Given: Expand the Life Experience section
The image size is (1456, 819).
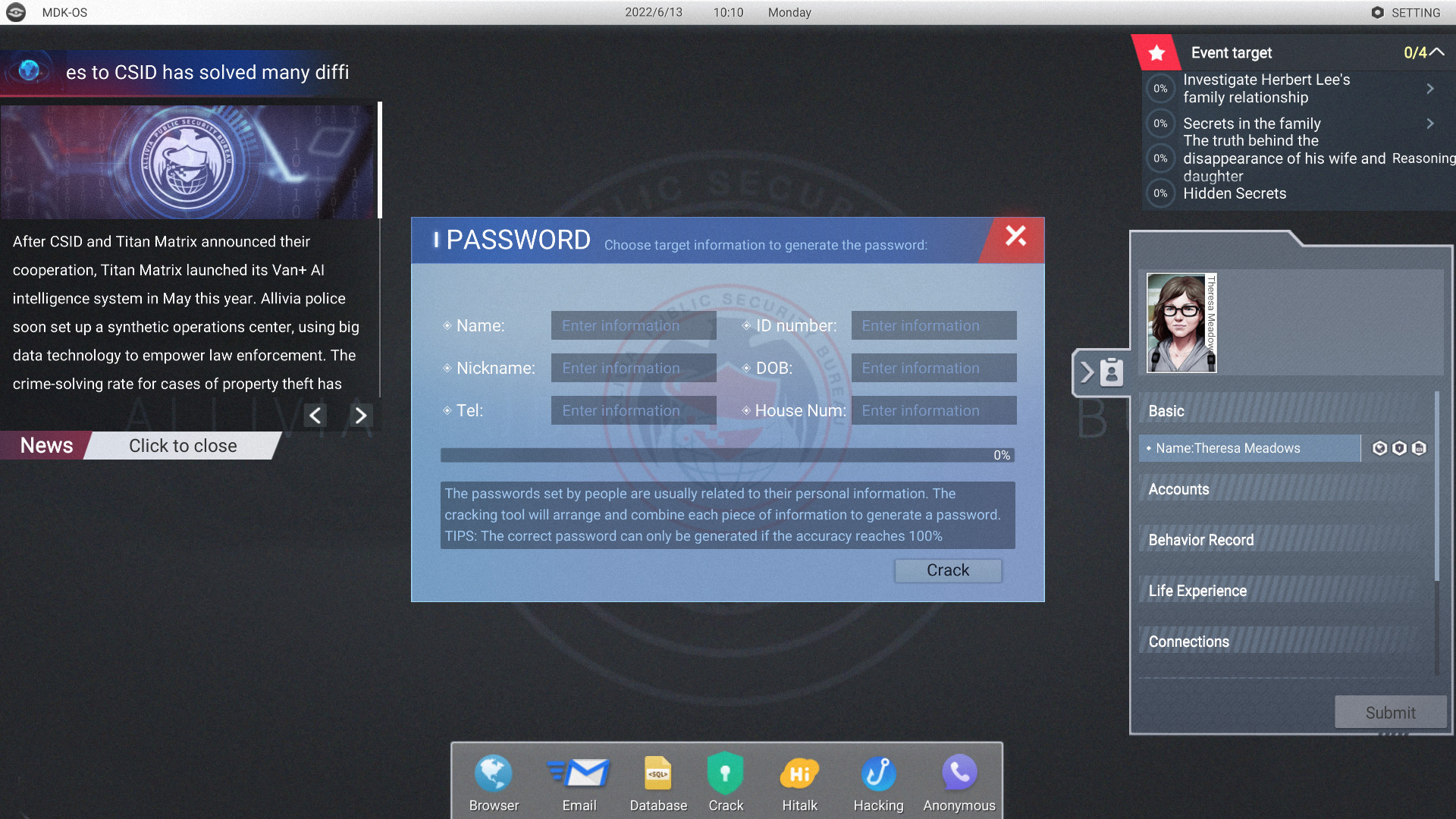Looking at the screenshot, I should point(1198,590).
